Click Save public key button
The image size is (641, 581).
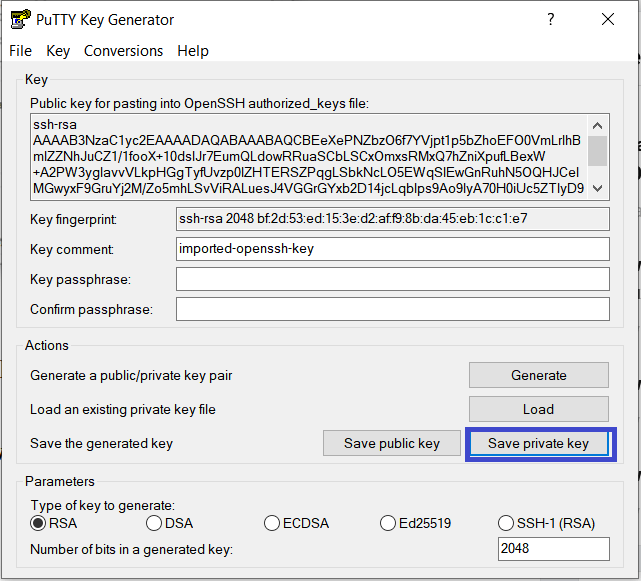pyautogui.click(x=392, y=443)
